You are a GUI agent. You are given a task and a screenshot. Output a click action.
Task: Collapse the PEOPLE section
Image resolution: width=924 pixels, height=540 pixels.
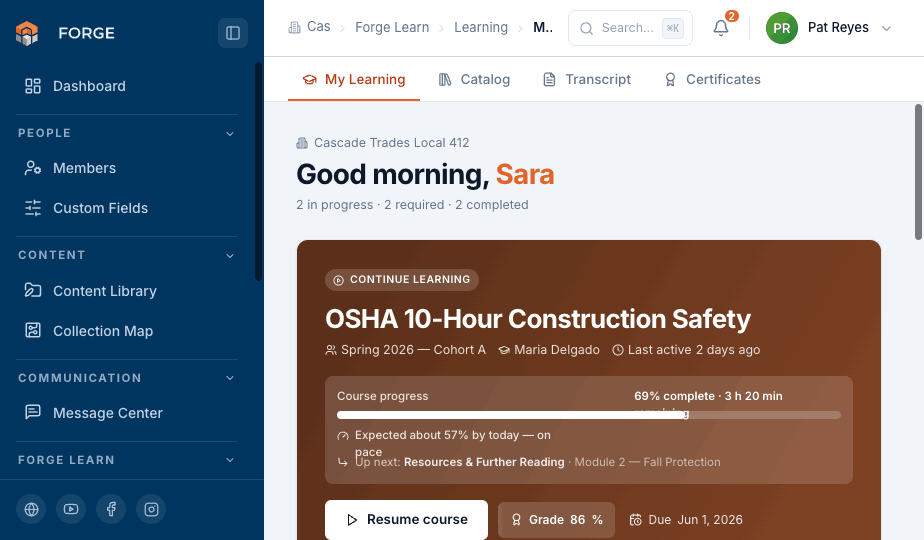[230, 133]
